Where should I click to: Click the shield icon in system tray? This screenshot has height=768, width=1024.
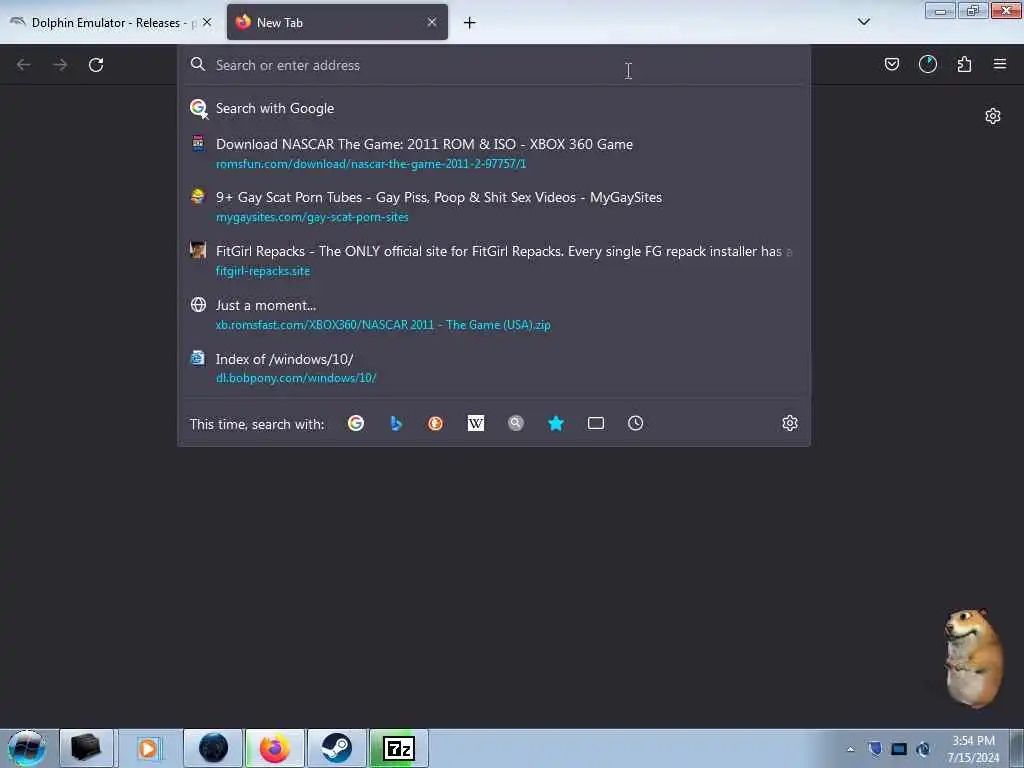click(875, 749)
